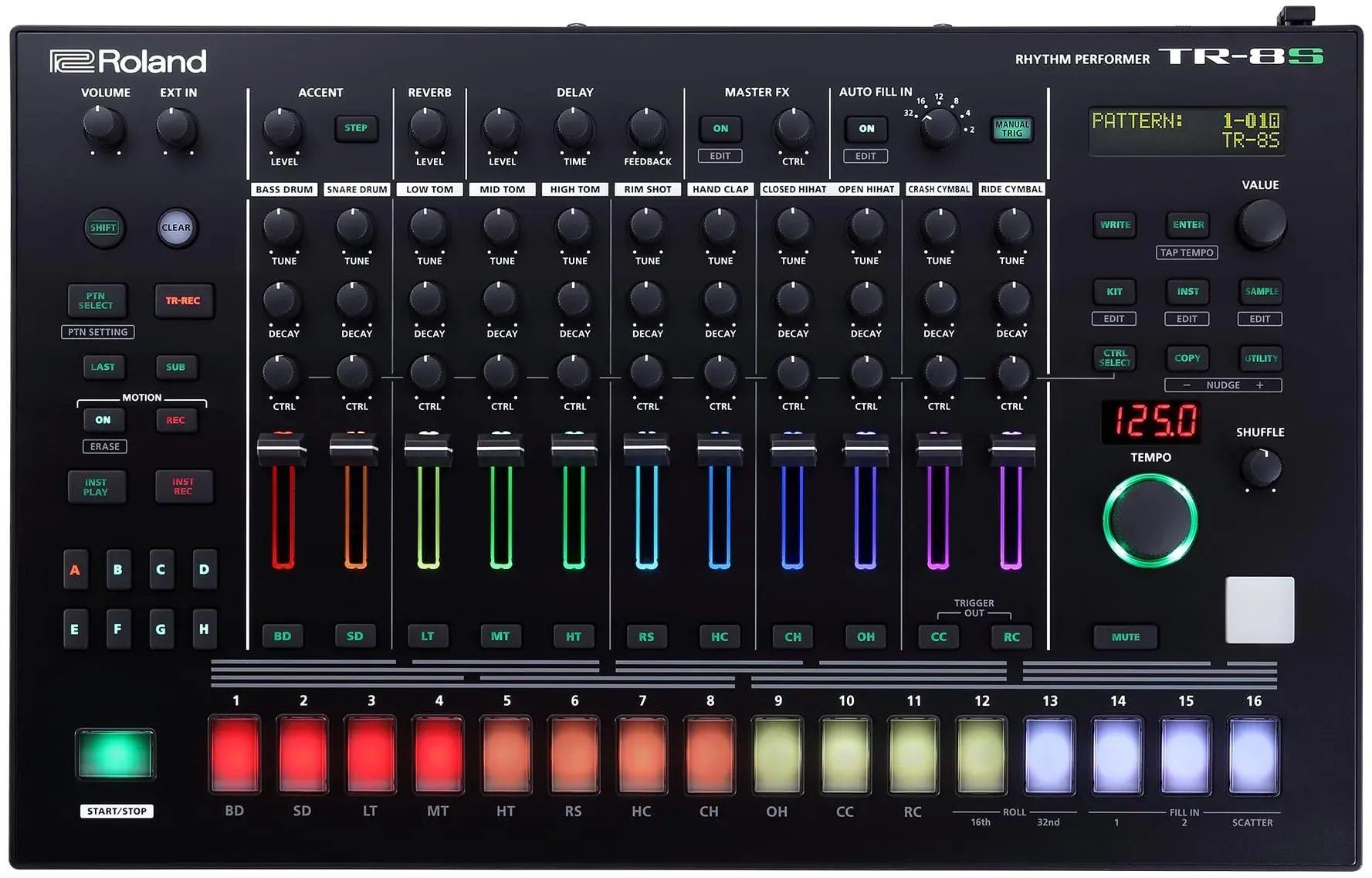Open the KIT selection button
1372x878 pixels.
click(x=1114, y=292)
